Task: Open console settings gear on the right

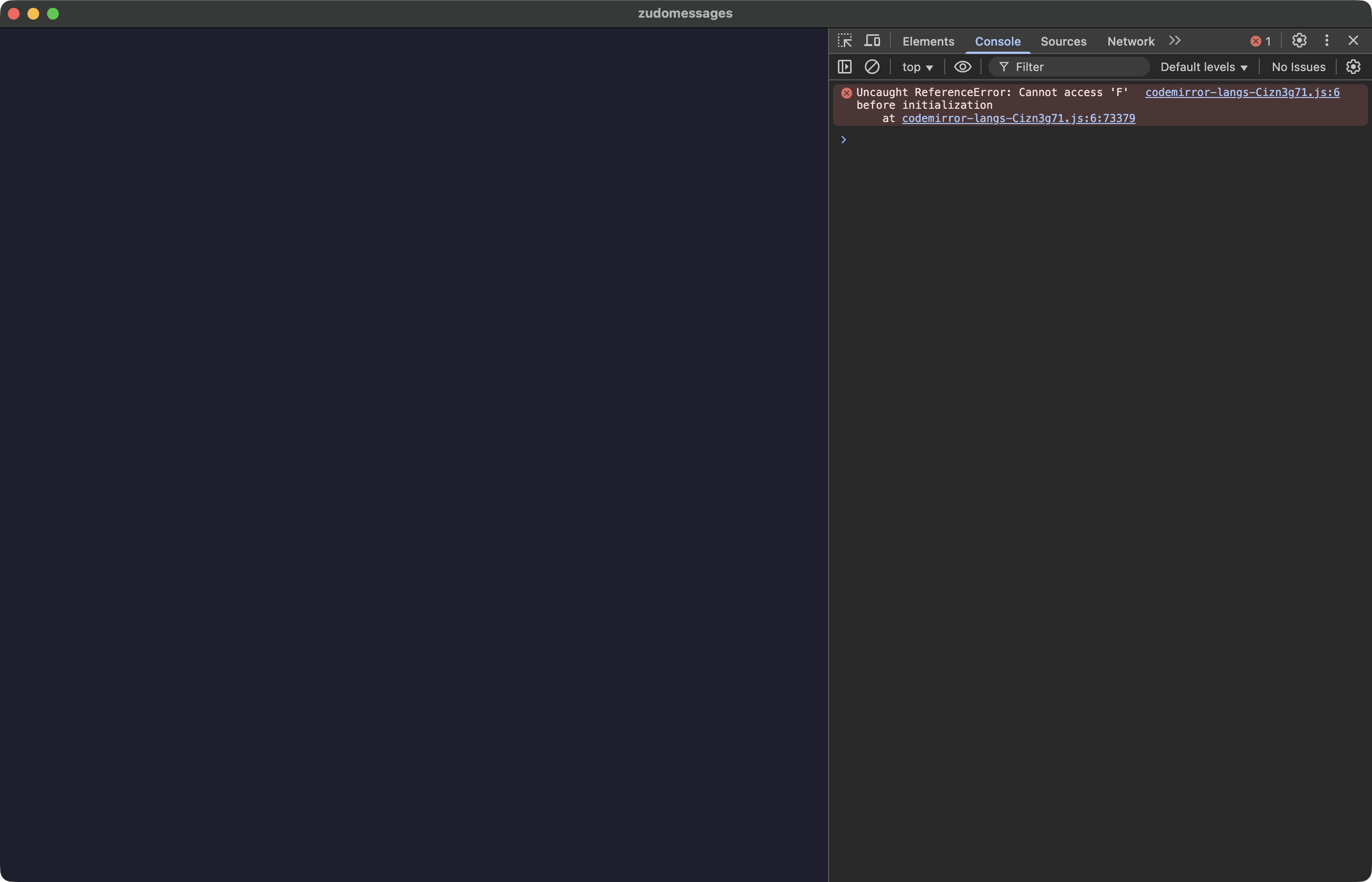Action: coord(1352,67)
